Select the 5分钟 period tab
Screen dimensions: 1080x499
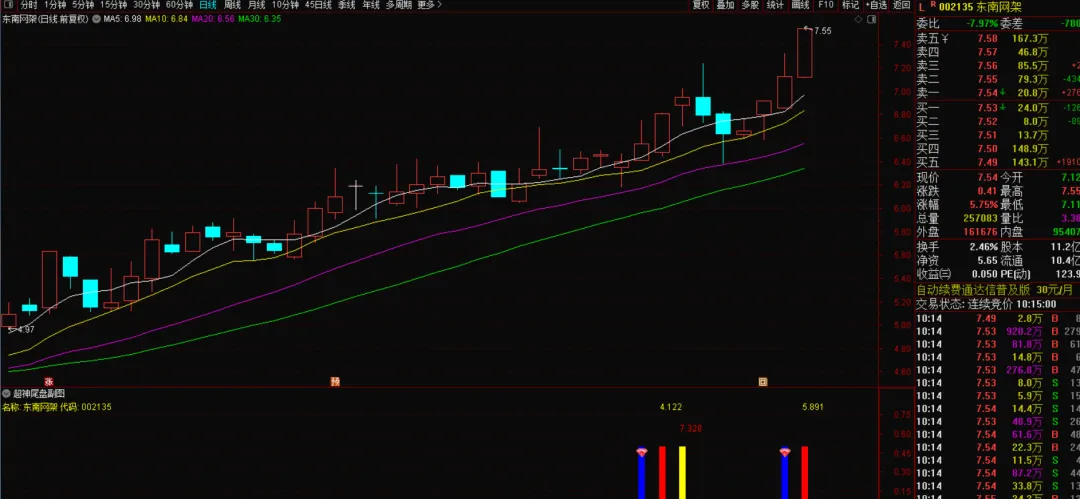[x=83, y=5]
